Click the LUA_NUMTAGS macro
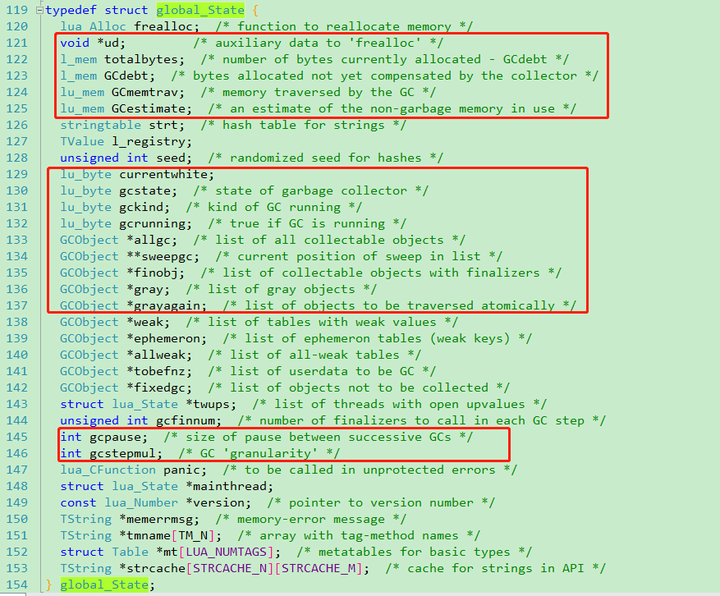 click(226, 552)
